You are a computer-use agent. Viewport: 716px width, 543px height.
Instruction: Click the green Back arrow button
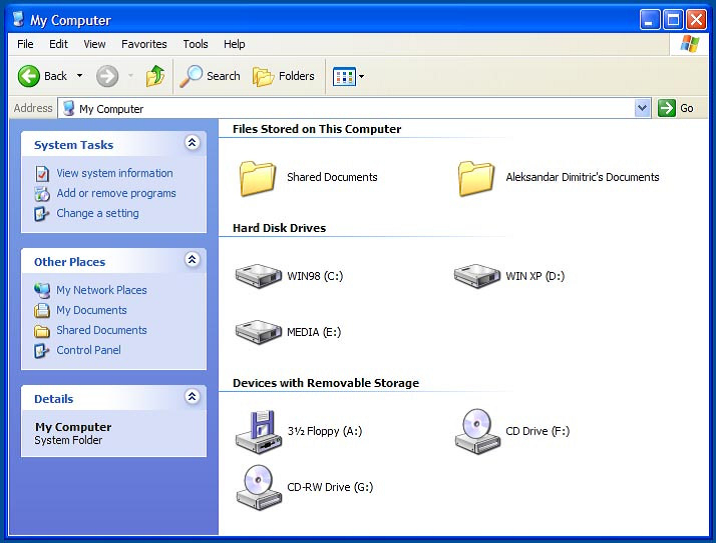(x=29, y=76)
